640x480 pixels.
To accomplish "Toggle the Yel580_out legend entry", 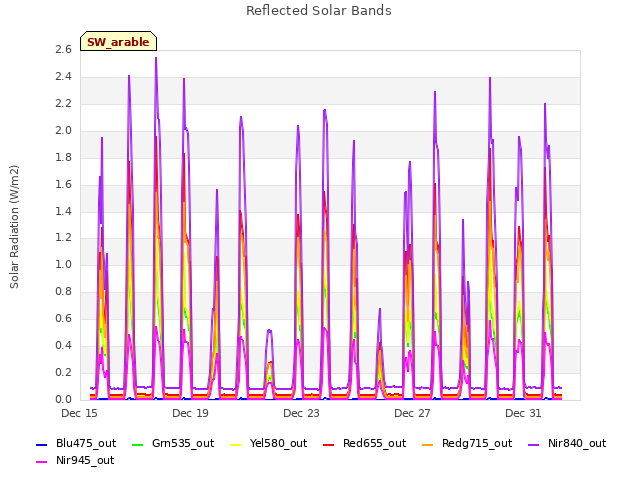I will 269,443.
